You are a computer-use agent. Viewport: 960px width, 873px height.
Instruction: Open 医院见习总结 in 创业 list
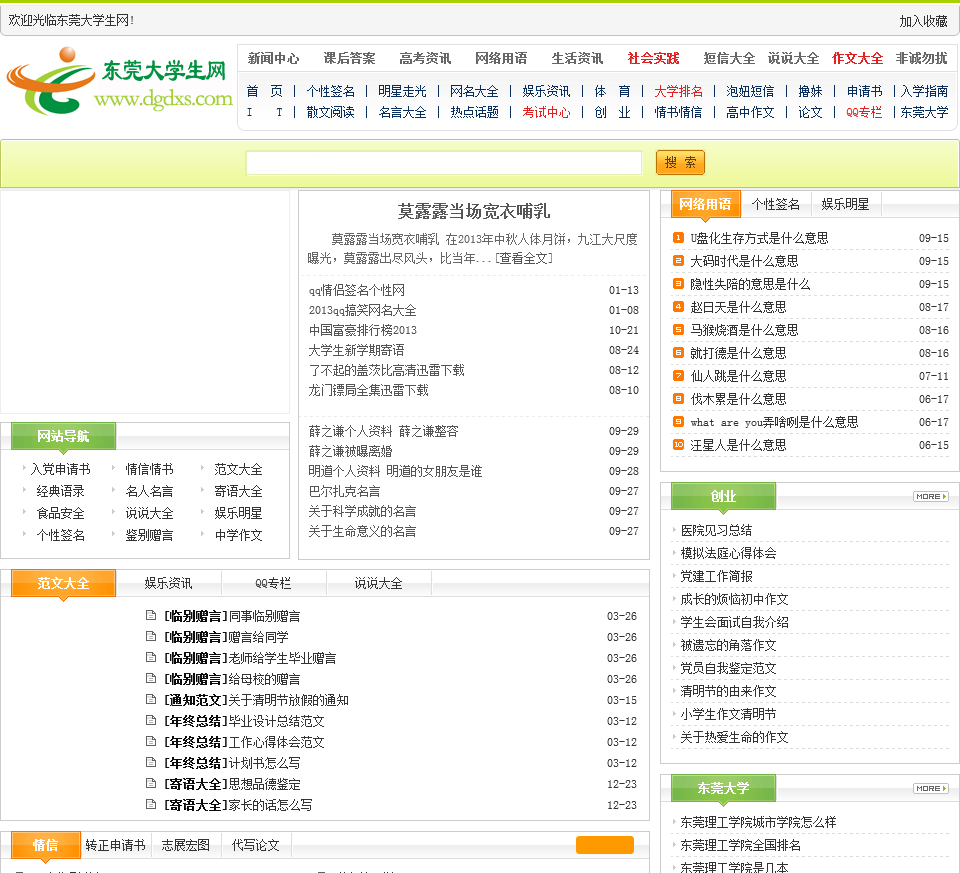[x=716, y=530]
